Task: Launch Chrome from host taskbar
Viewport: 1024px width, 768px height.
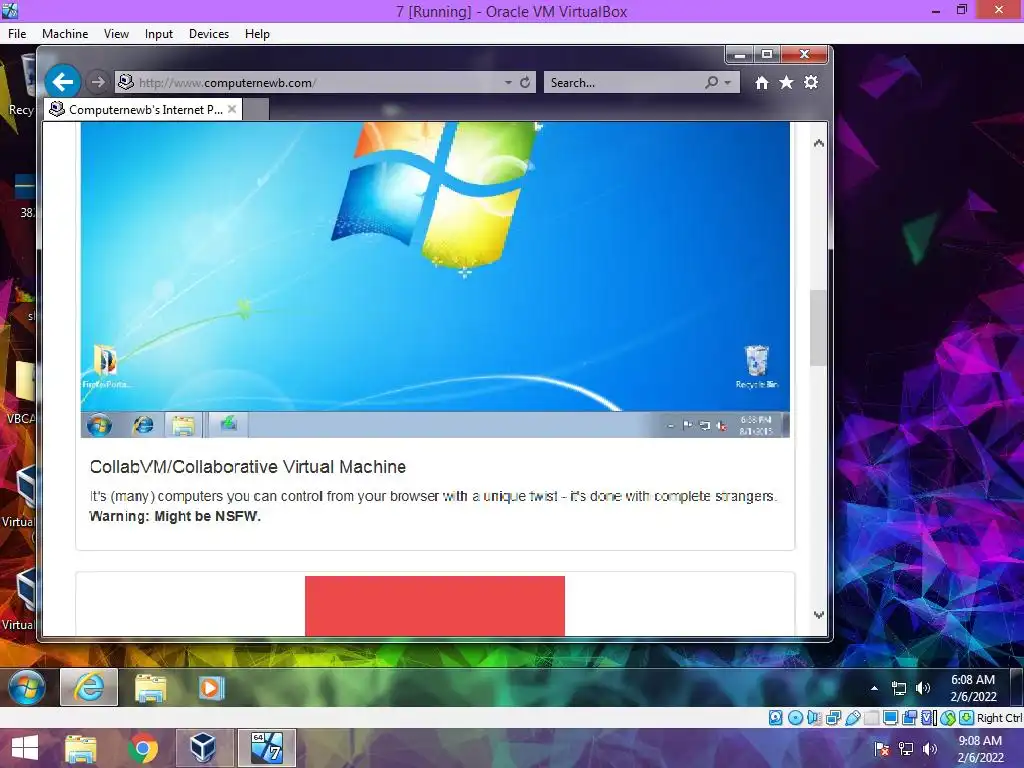Action: (143, 748)
